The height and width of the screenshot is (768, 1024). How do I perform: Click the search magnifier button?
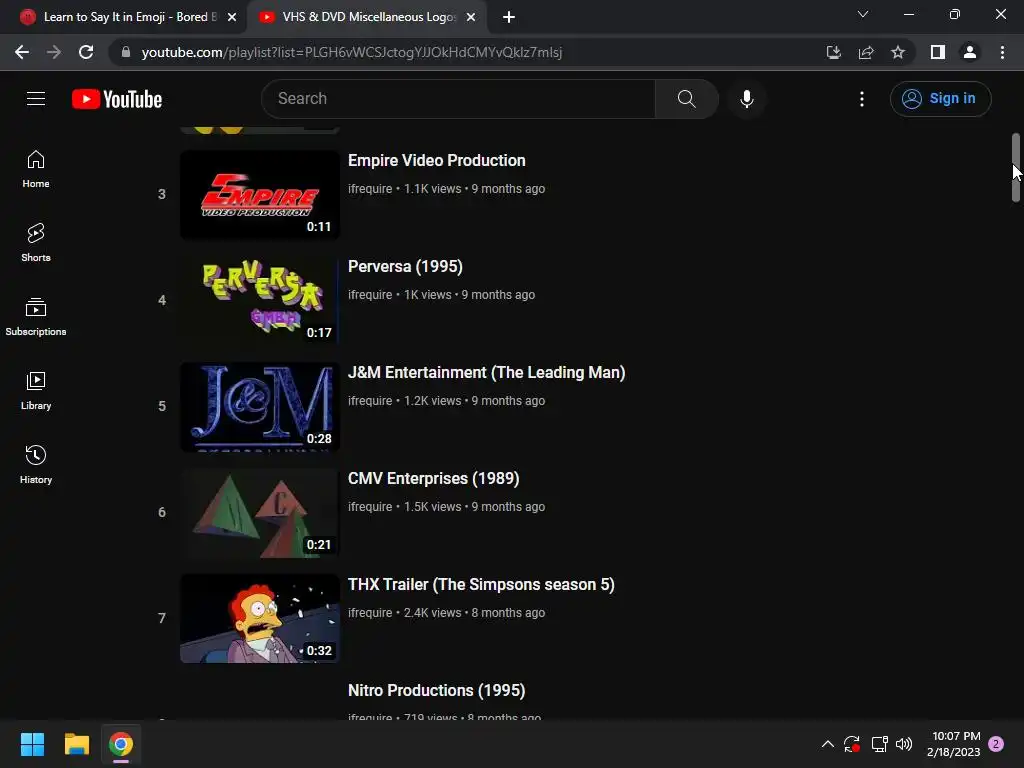point(686,99)
